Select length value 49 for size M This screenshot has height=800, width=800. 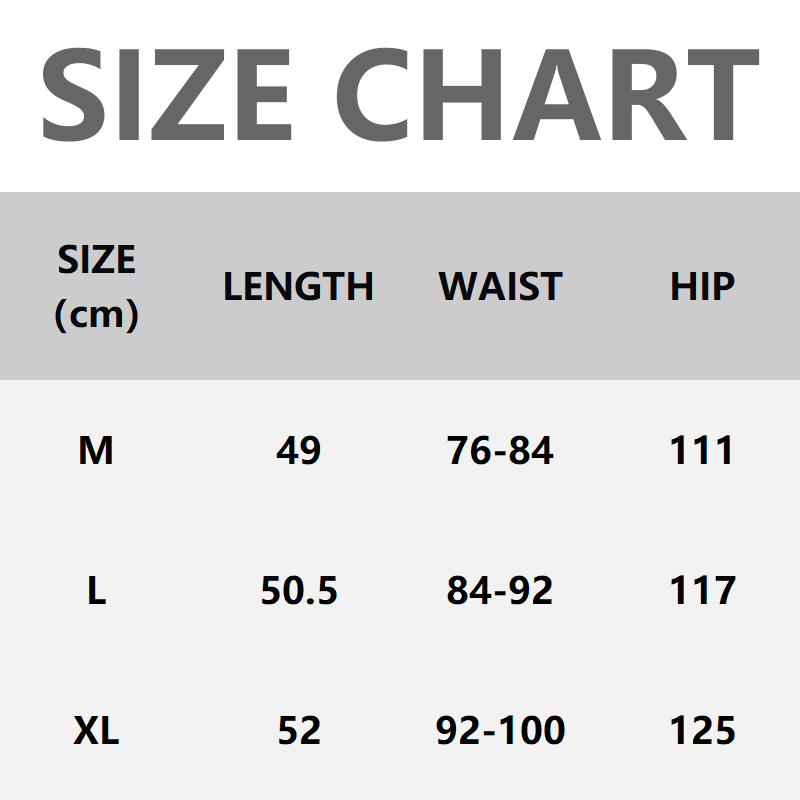(x=298, y=452)
